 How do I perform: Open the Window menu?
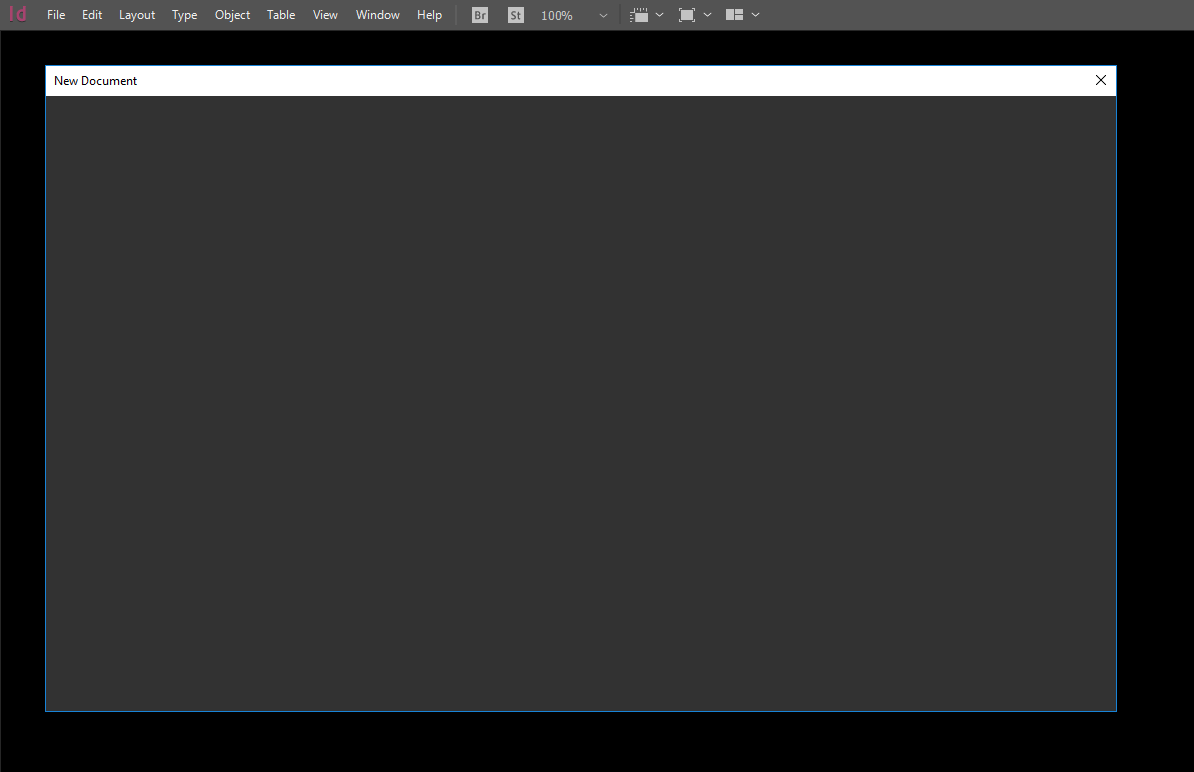click(x=377, y=14)
